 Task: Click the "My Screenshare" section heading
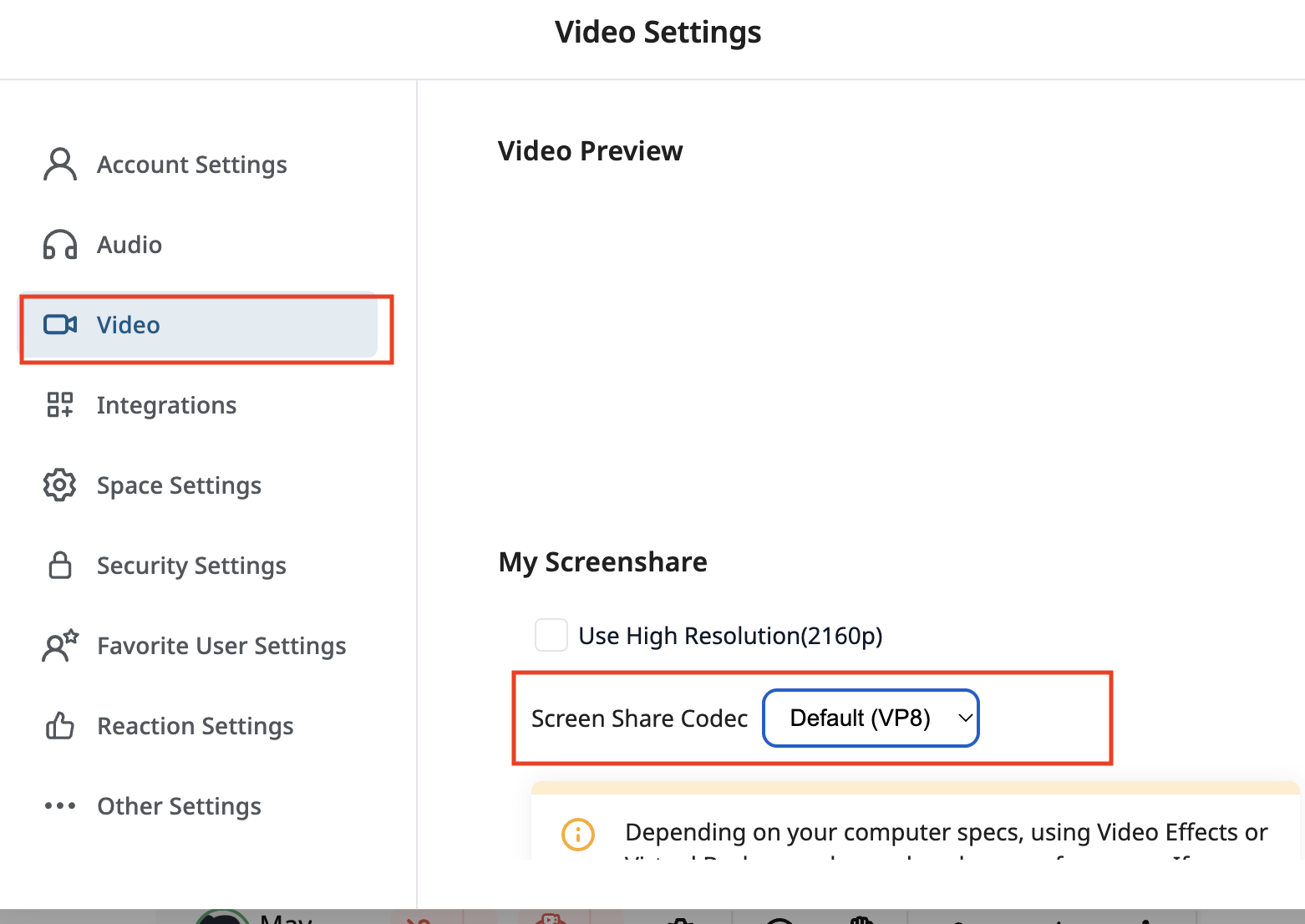pyautogui.click(x=602, y=562)
